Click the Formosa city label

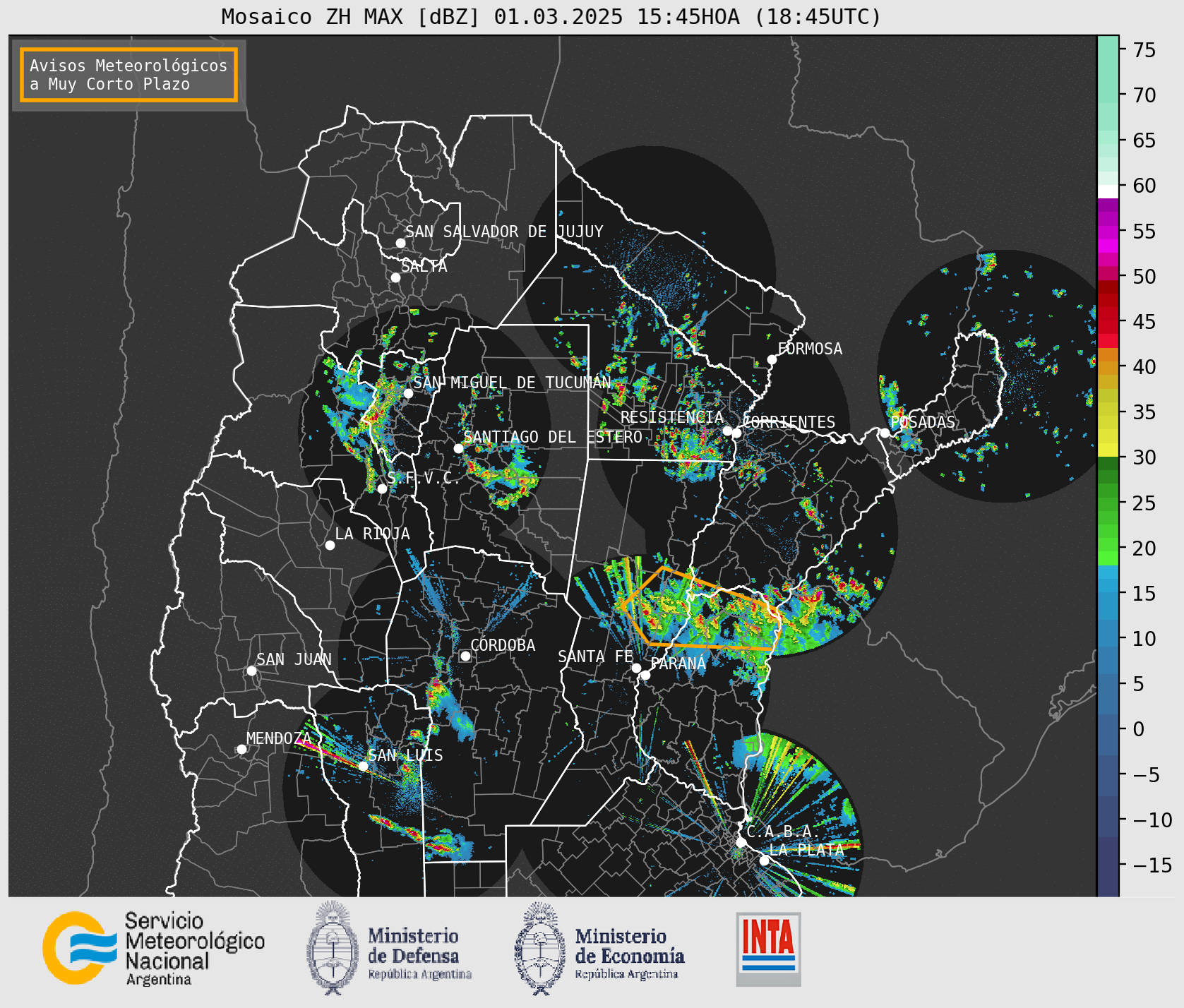click(810, 349)
